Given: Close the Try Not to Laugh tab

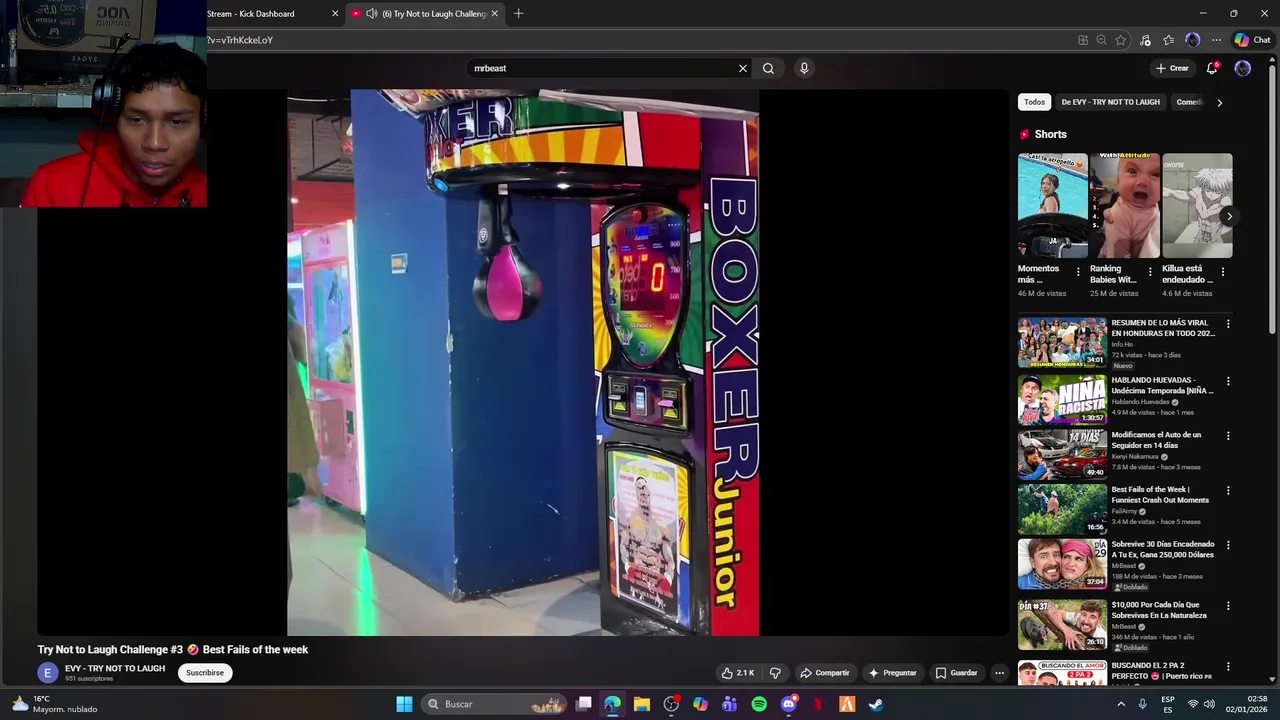Looking at the screenshot, I should click(x=494, y=14).
